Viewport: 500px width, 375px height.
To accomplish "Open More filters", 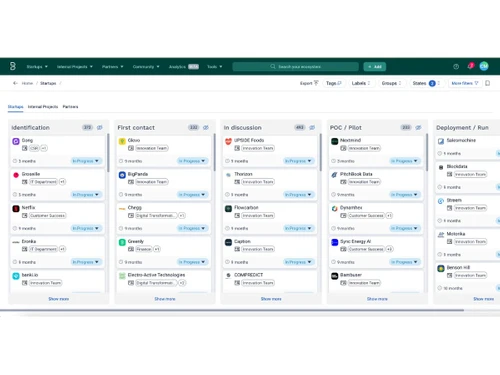I will [465, 83].
